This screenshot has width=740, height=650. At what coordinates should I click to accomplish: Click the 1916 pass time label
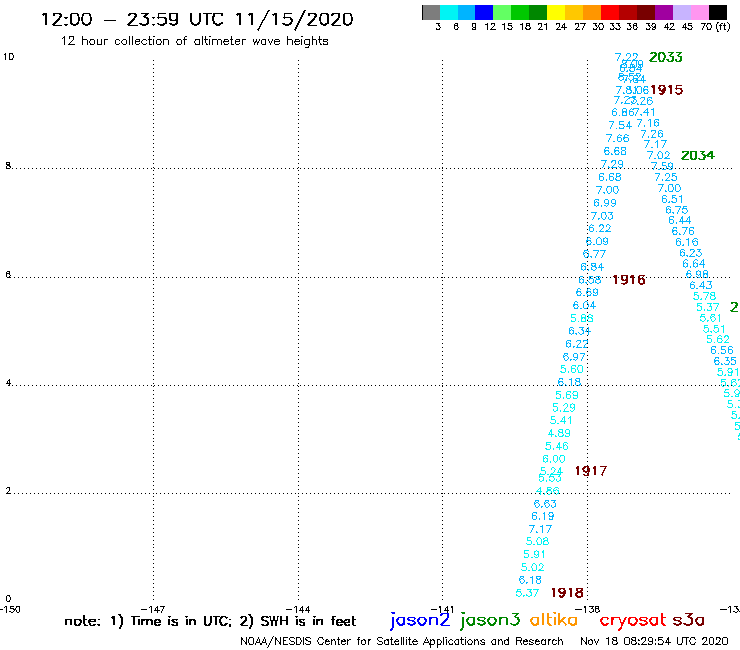click(x=629, y=280)
